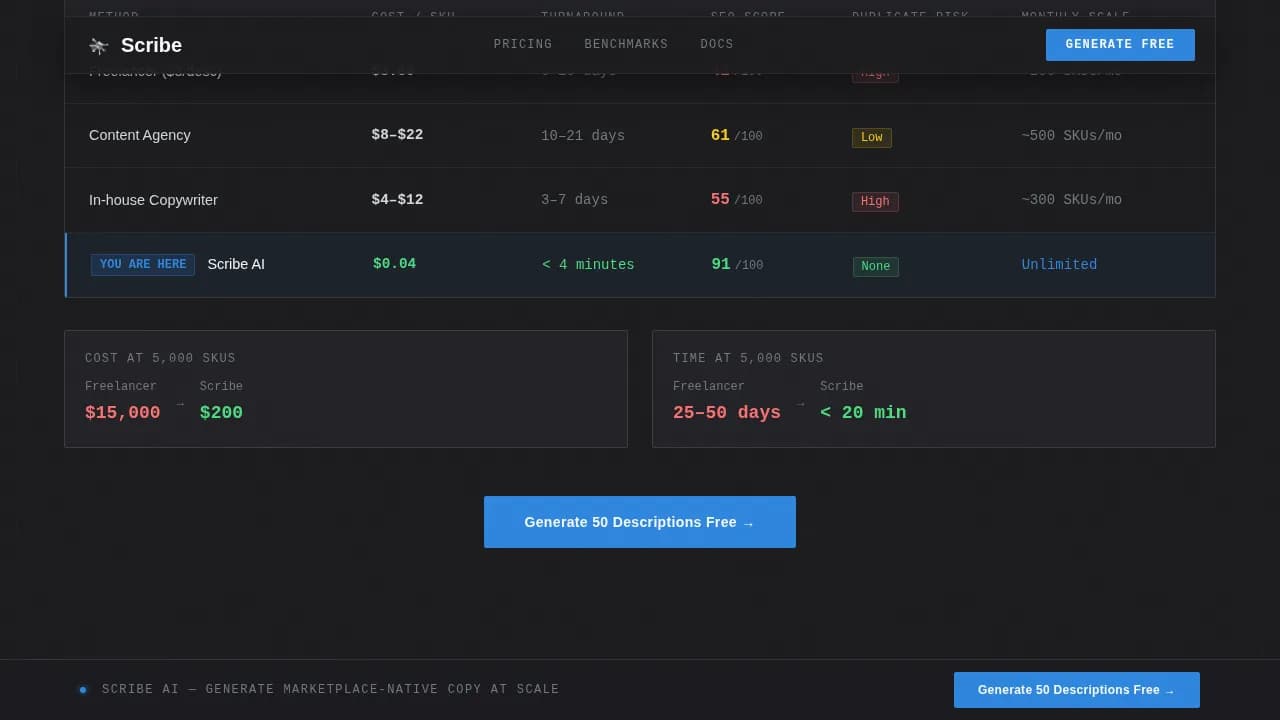Screen dimensions: 1280x720
Task: Click the $0.04 cost cell
Action: click(394, 264)
